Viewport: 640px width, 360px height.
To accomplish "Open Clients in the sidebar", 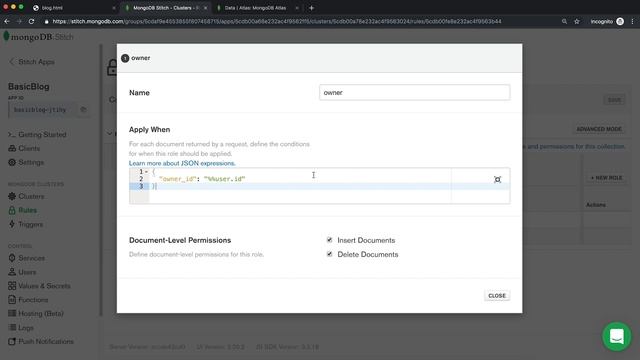I will pyautogui.click(x=29, y=149).
